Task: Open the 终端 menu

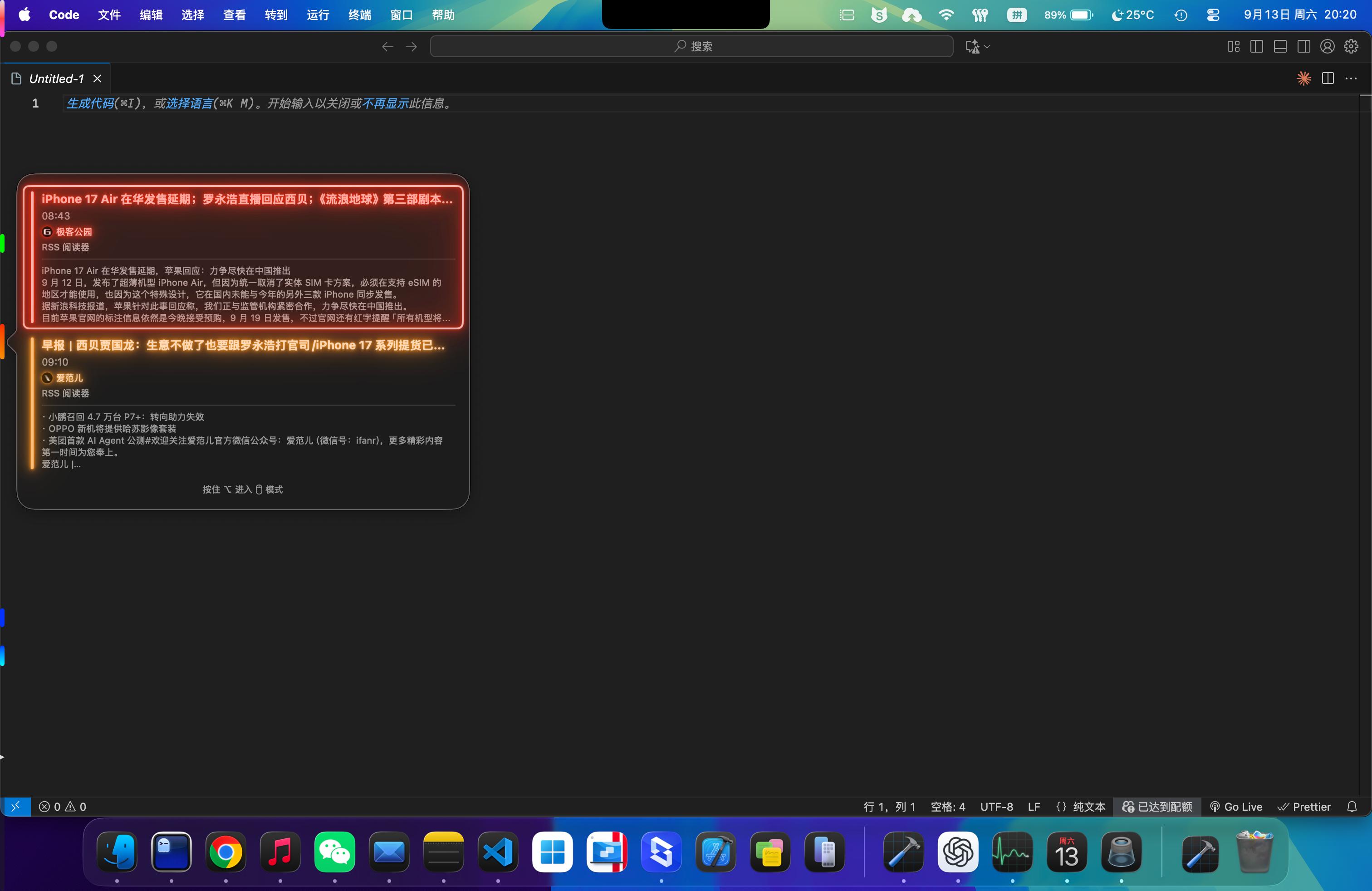Action: click(x=360, y=15)
